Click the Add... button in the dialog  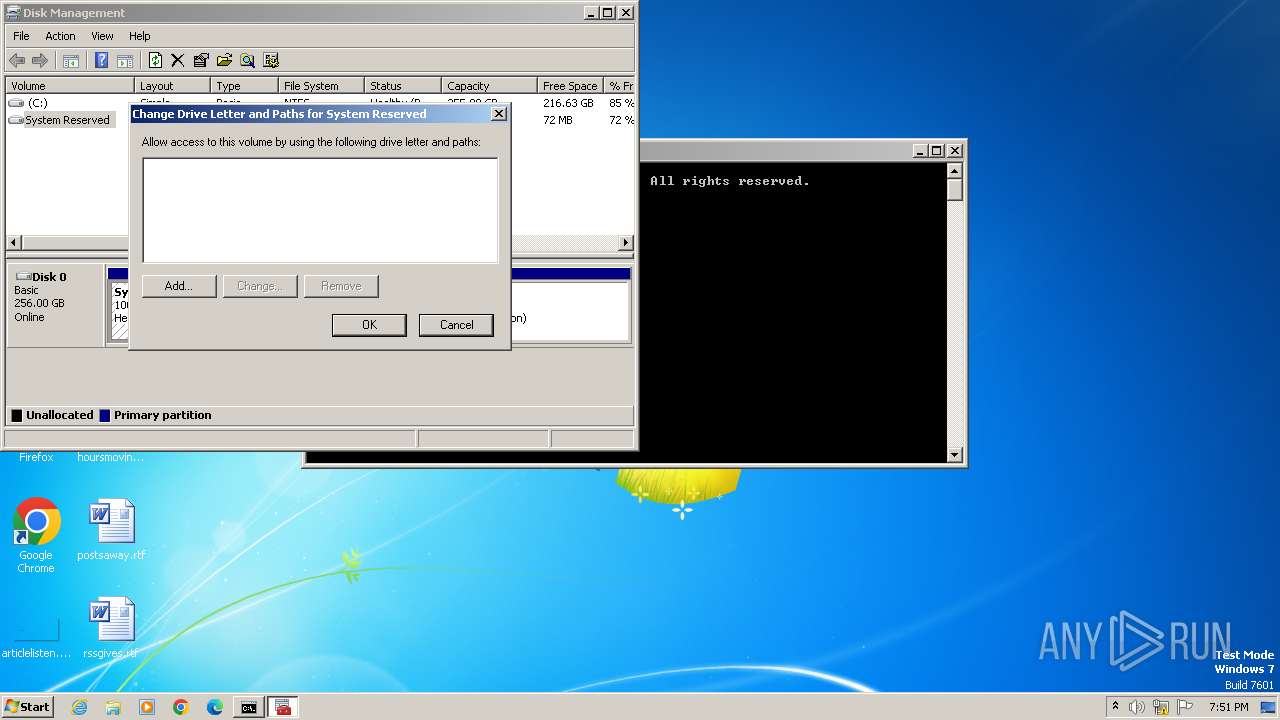point(179,286)
